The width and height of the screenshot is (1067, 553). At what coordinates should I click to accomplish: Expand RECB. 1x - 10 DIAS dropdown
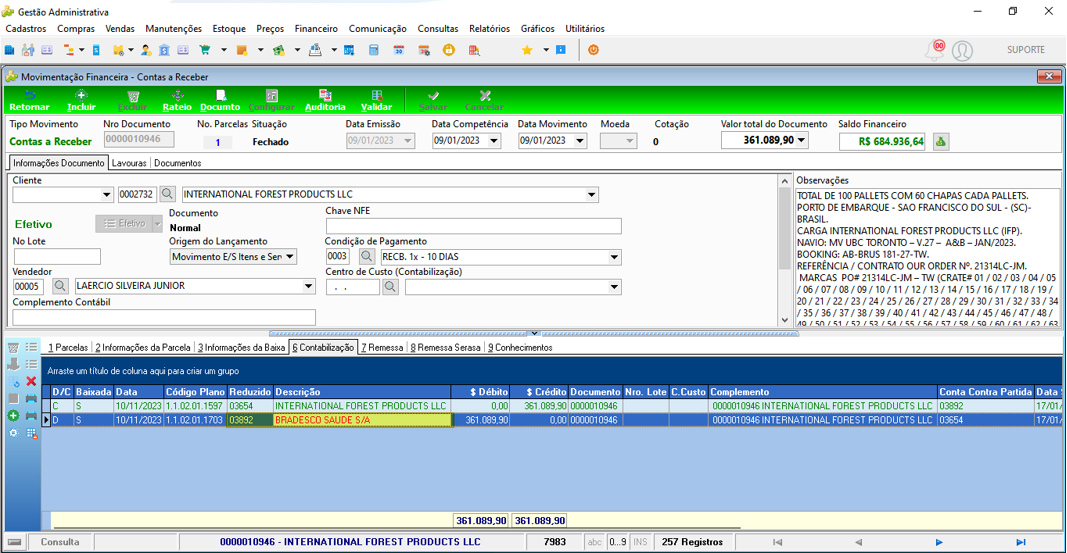[x=614, y=257]
